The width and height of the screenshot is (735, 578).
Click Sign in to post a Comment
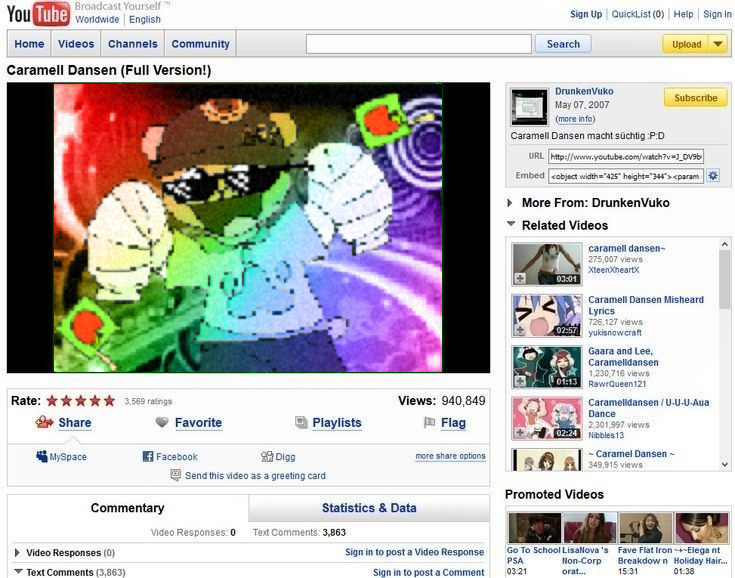tap(428, 572)
